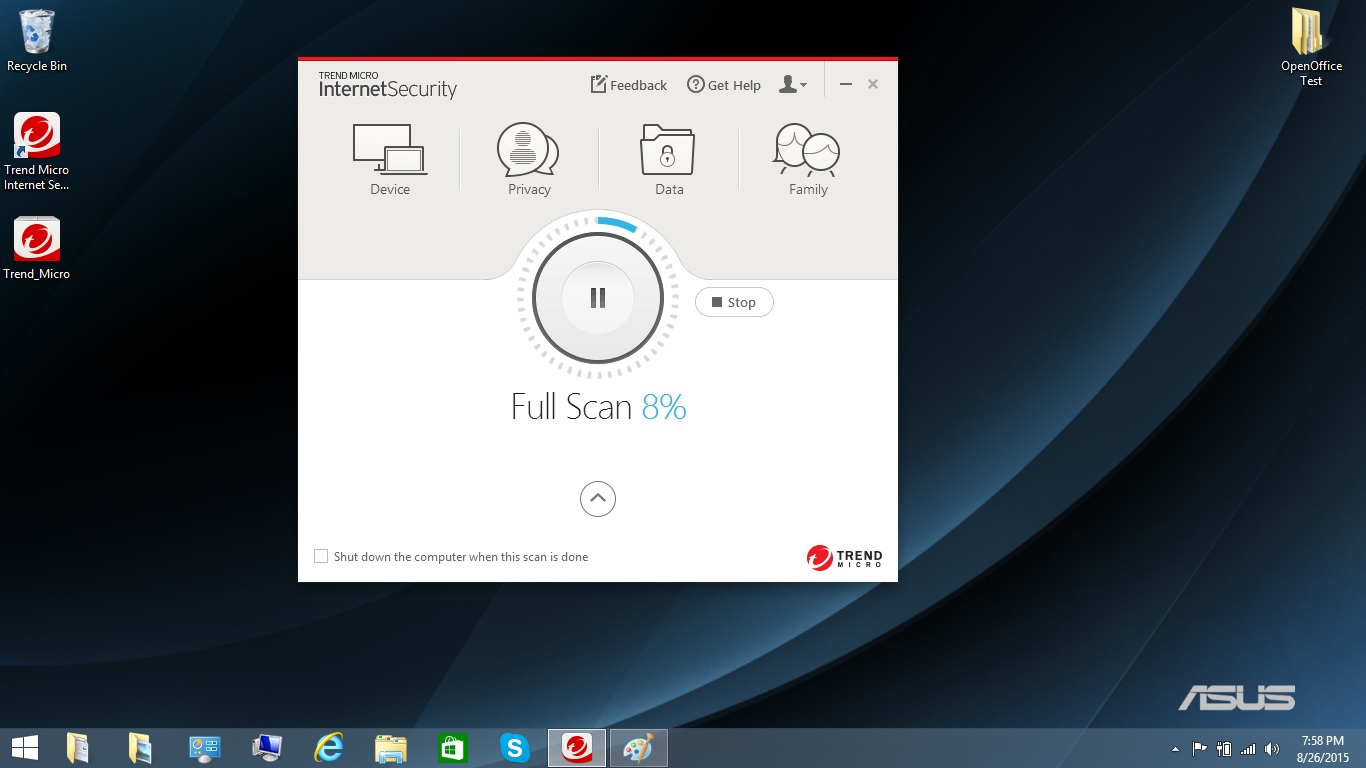This screenshot has height=768, width=1366.
Task: Close the Internet Security window
Action: (873, 85)
